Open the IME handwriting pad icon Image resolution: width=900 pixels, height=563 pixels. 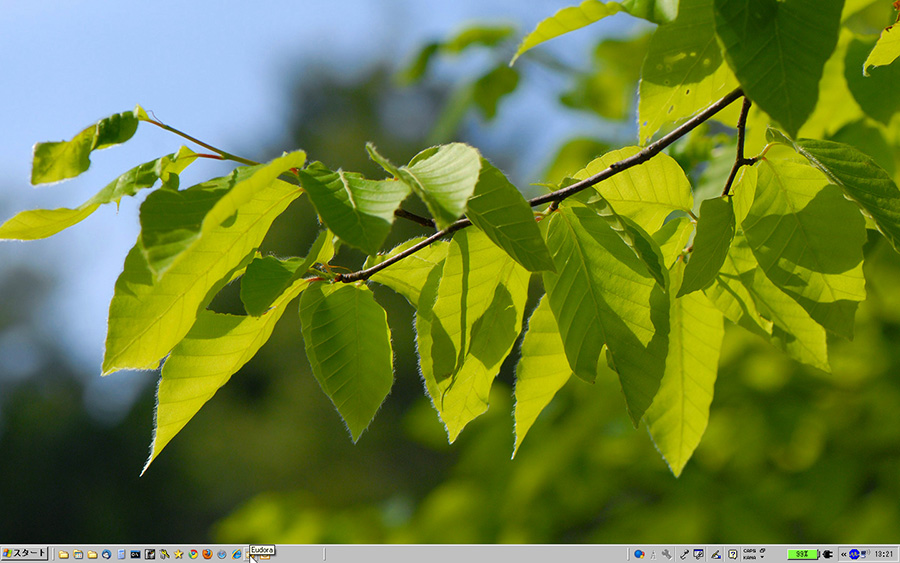(715, 554)
